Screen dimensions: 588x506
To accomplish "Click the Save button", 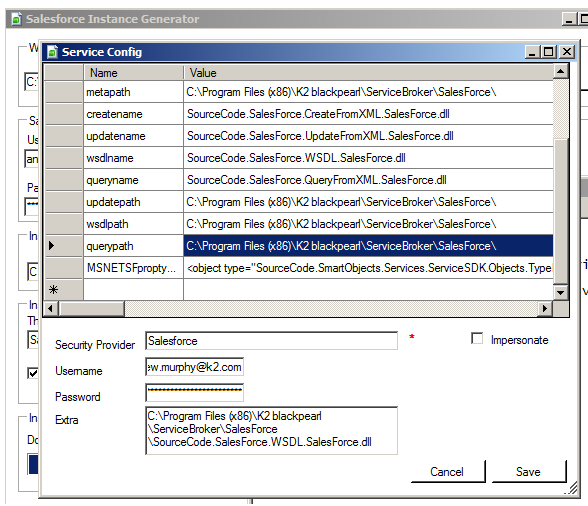I will (x=529, y=471).
